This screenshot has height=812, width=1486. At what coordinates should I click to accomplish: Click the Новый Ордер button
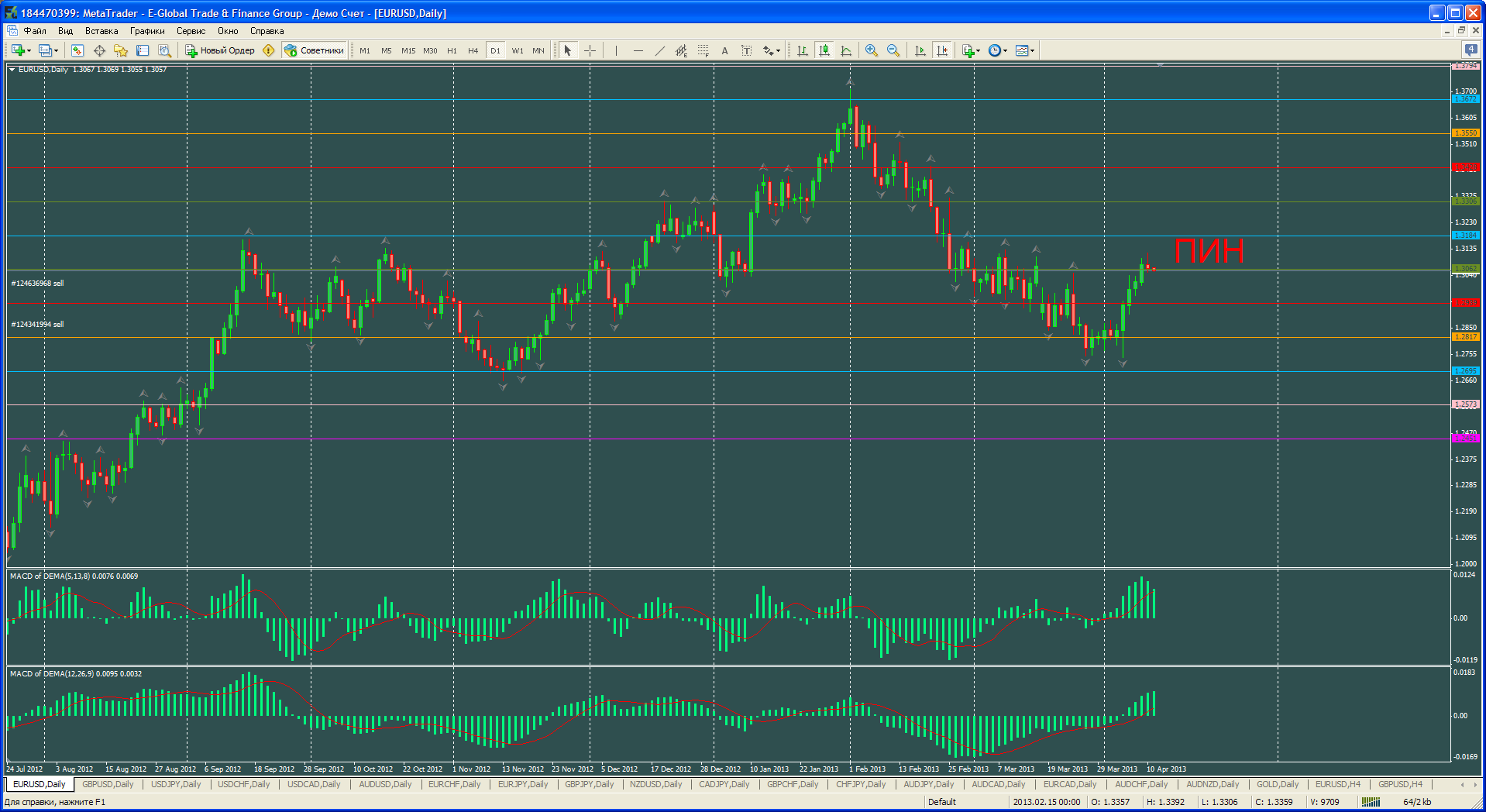pos(220,50)
